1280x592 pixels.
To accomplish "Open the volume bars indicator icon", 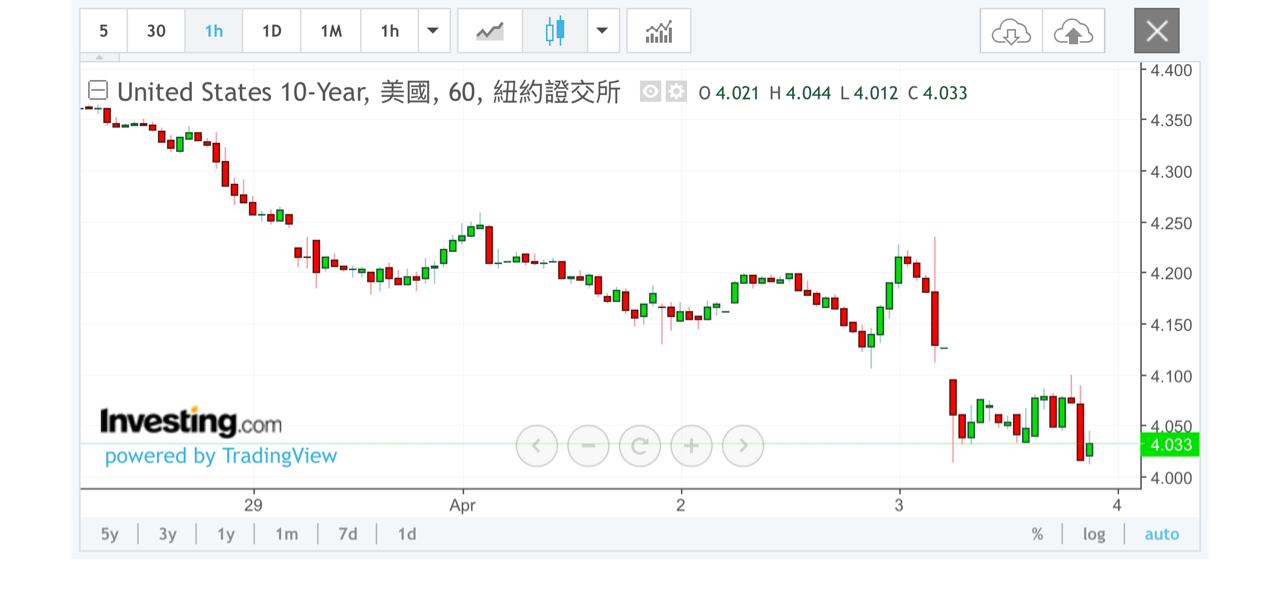I will 658,31.
